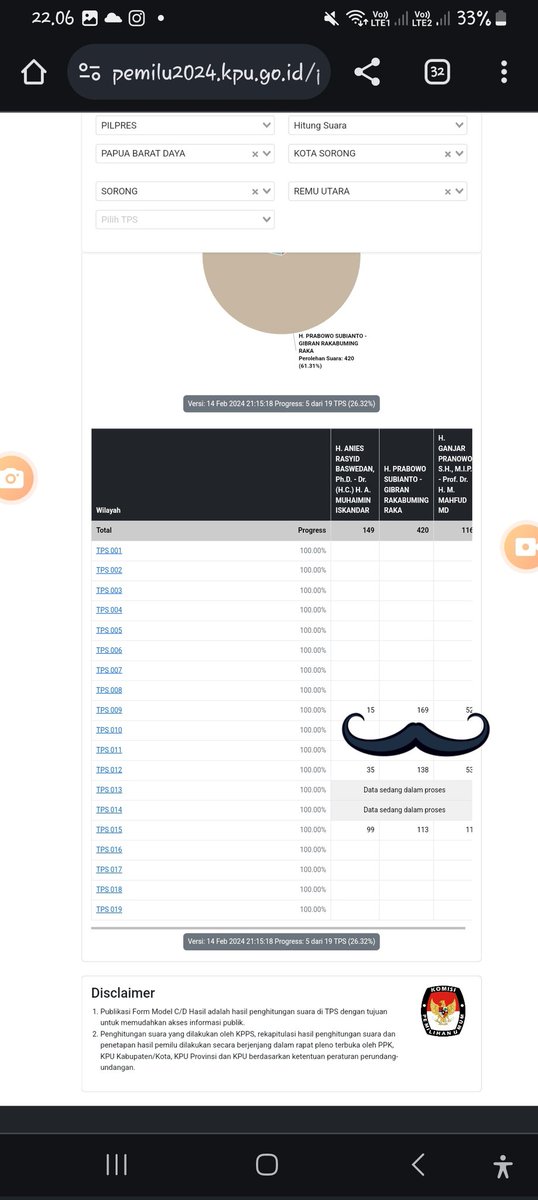Open TPS 010 link
Screen dimensions: 538x1200
tap(109, 730)
